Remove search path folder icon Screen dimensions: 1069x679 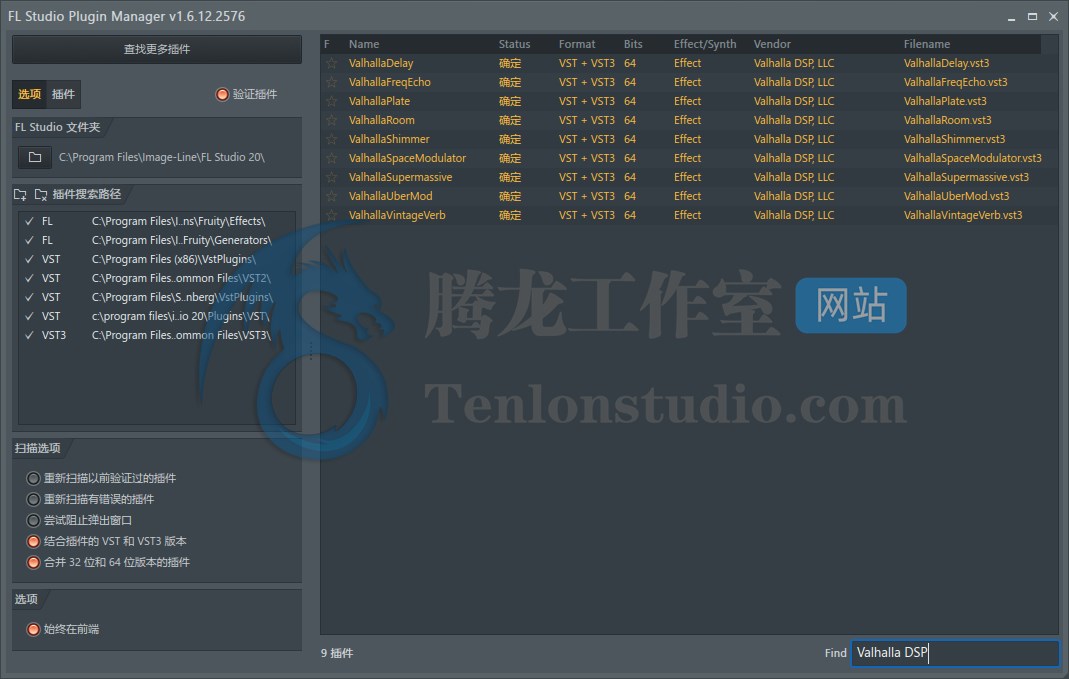41,194
